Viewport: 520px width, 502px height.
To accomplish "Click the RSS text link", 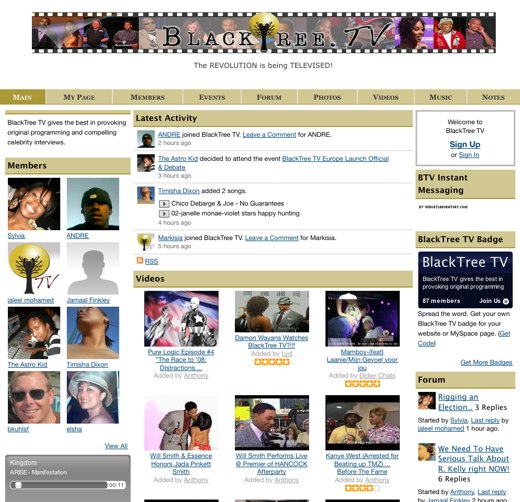I will tap(151, 261).
